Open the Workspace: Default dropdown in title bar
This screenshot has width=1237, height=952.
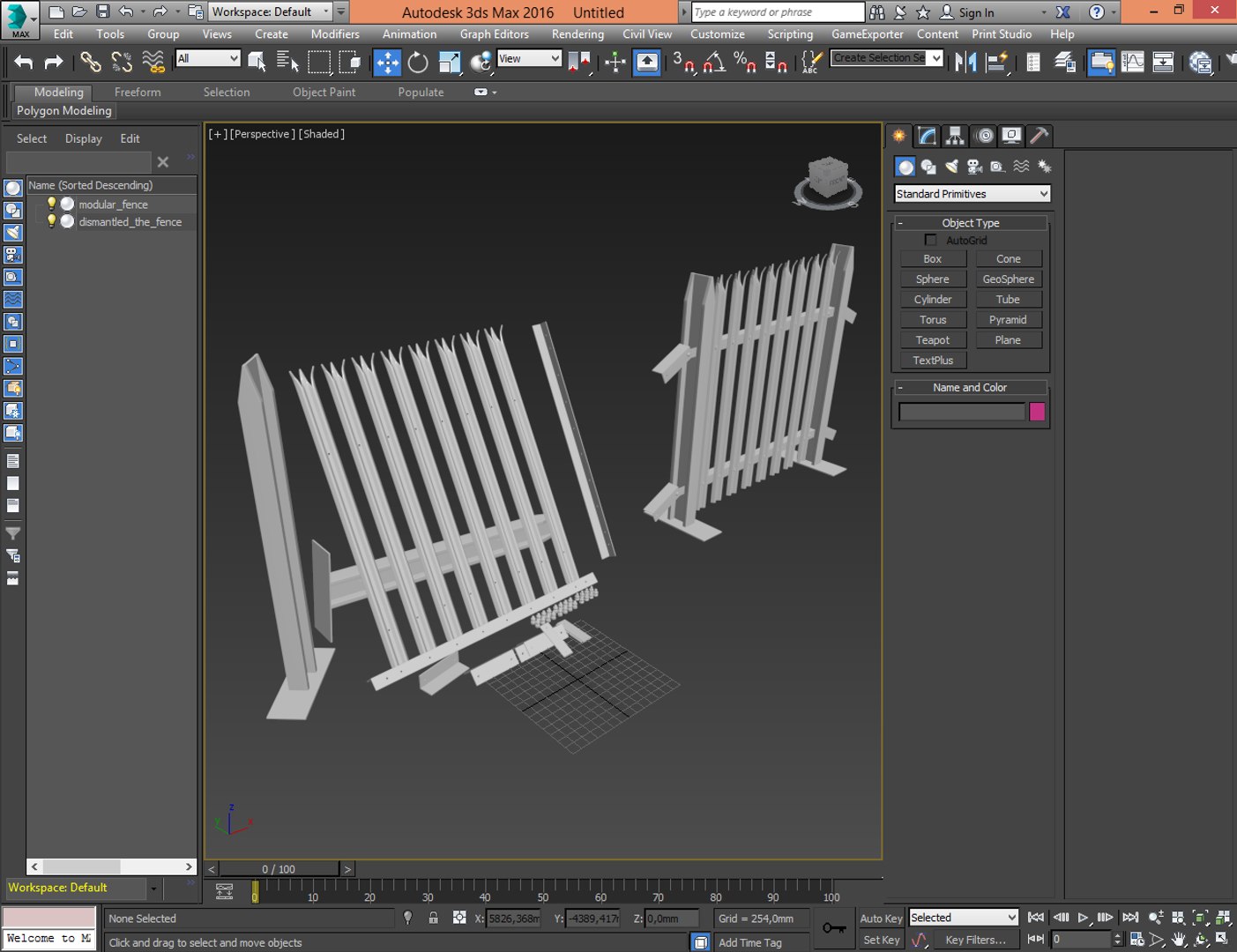[x=270, y=11]
